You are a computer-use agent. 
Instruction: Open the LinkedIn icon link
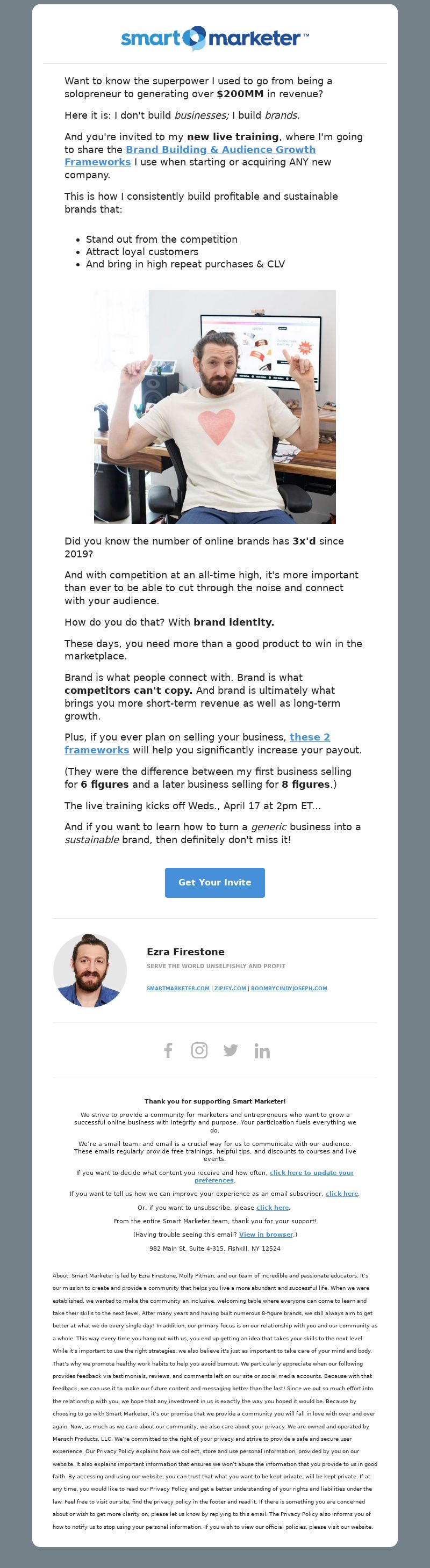(262, 1050)
